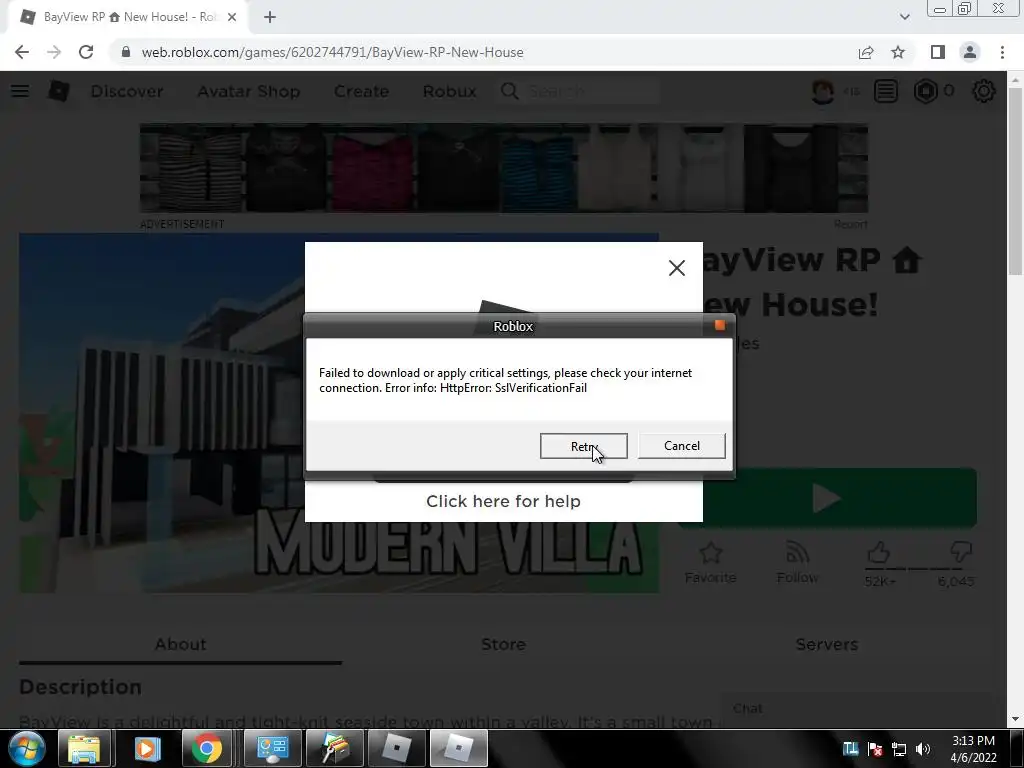Open Roblox hamburger navigation menu

point(20,91)
